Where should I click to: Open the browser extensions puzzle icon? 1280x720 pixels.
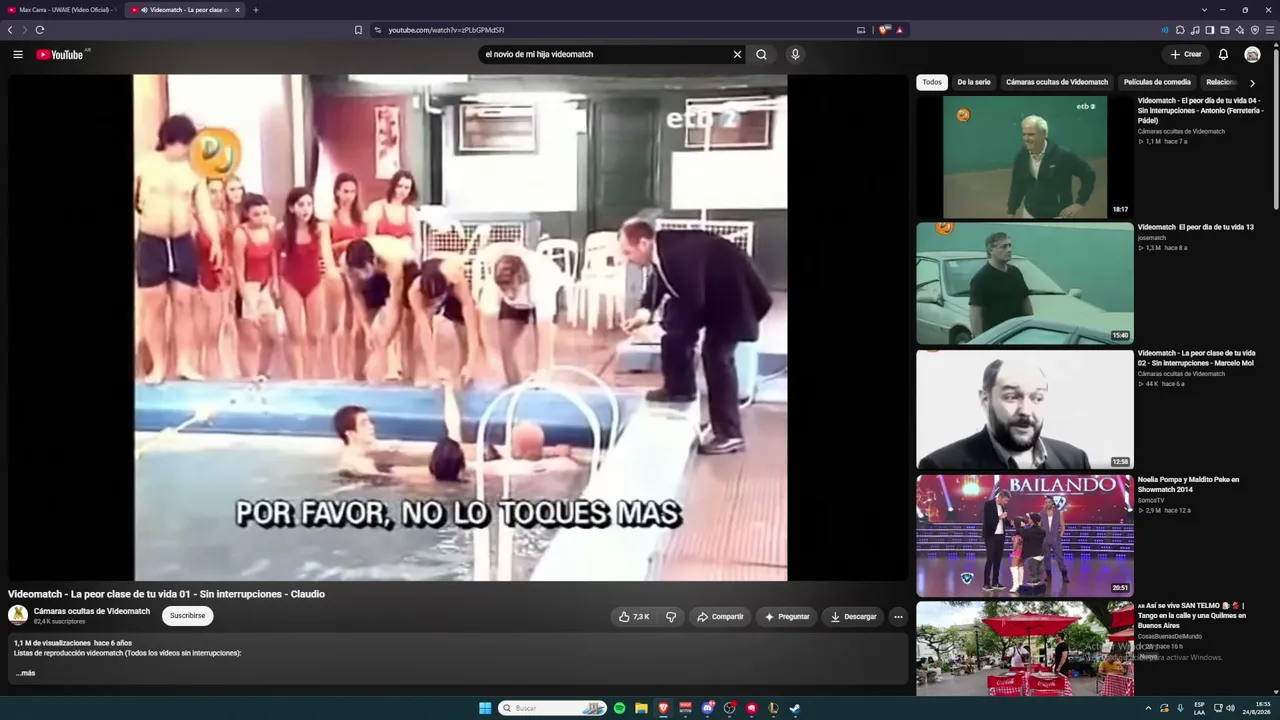point(1180,30)
